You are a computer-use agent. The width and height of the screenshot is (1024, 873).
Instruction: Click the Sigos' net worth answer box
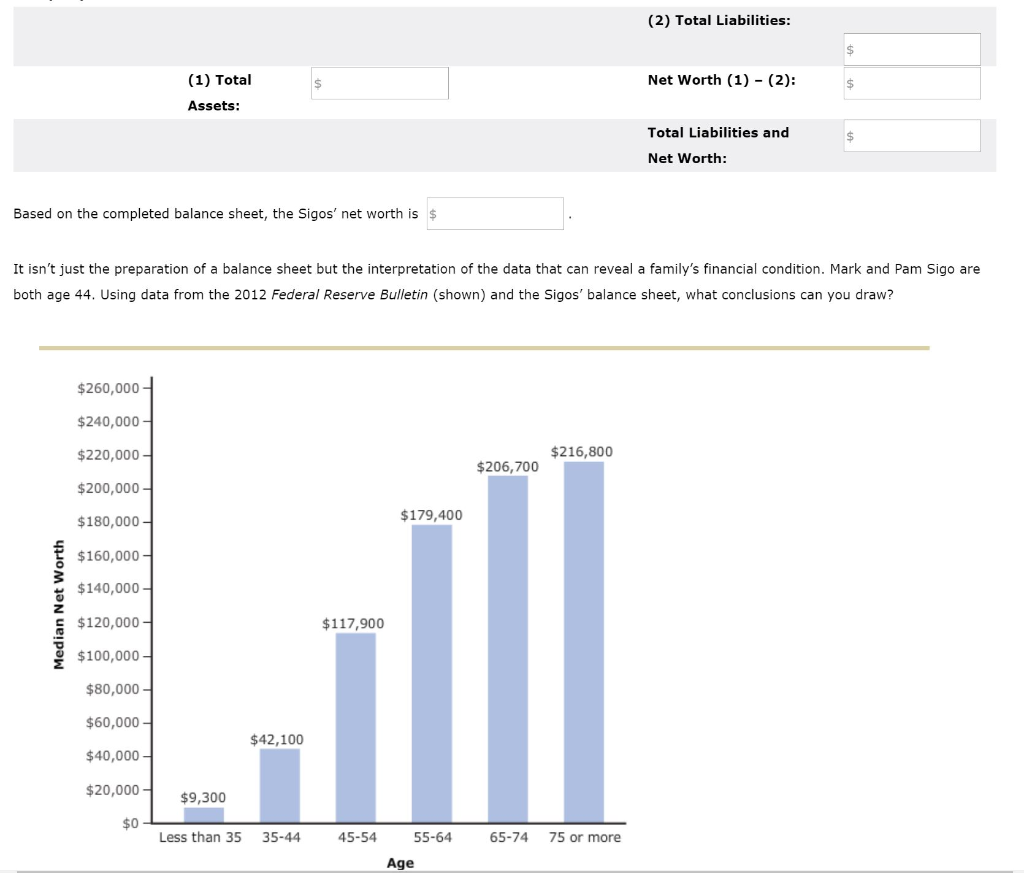point(494,213)
